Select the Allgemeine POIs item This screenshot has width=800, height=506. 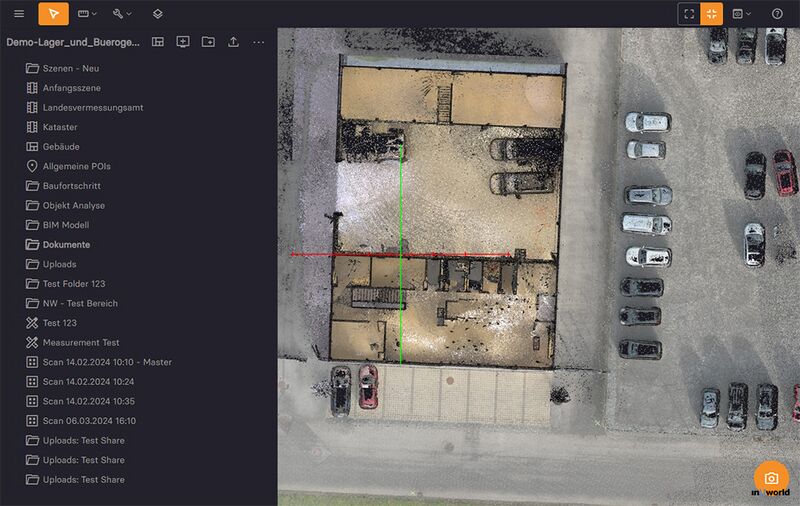pyautogui.click(x=79, y=166)
